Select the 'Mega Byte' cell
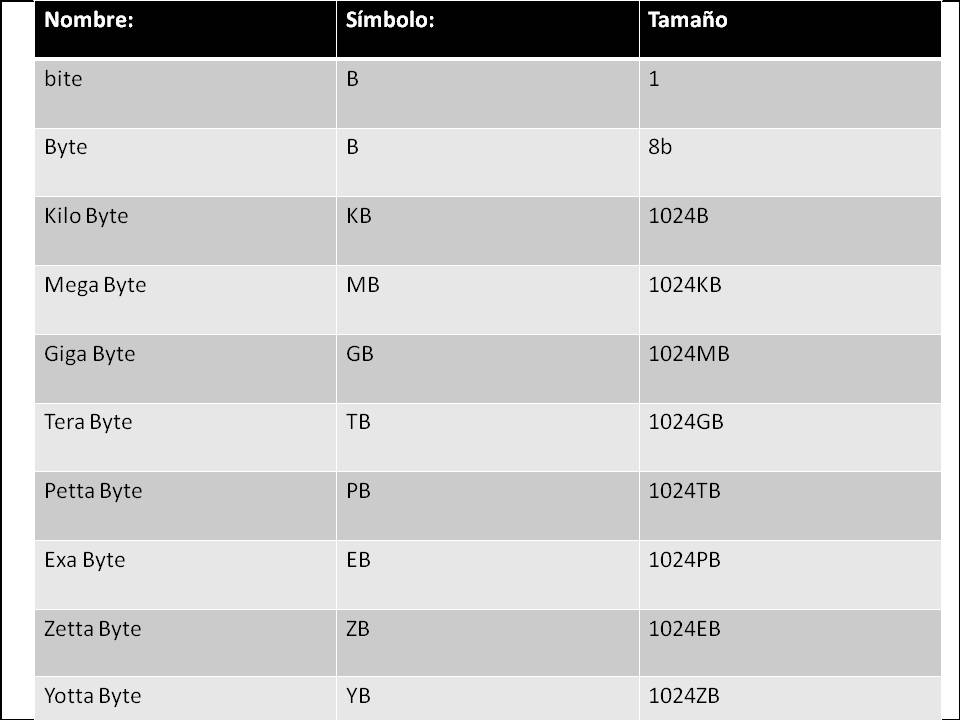 pyautogui.click(x=95, y=285)
